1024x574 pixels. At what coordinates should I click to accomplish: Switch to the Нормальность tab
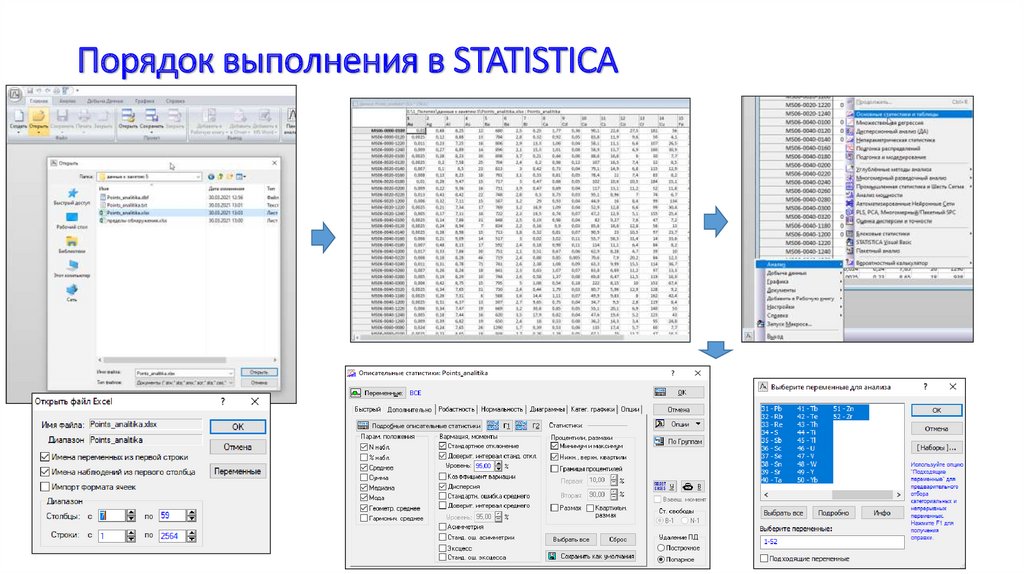pos(502,409)
